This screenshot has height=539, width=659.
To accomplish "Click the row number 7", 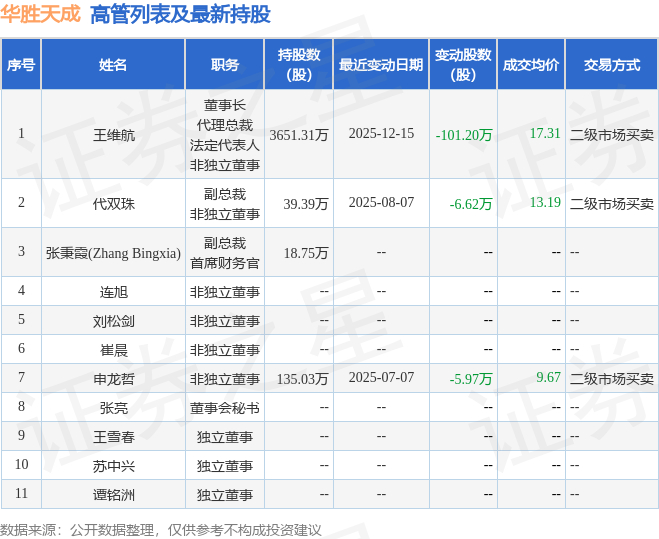I will 21,377.
